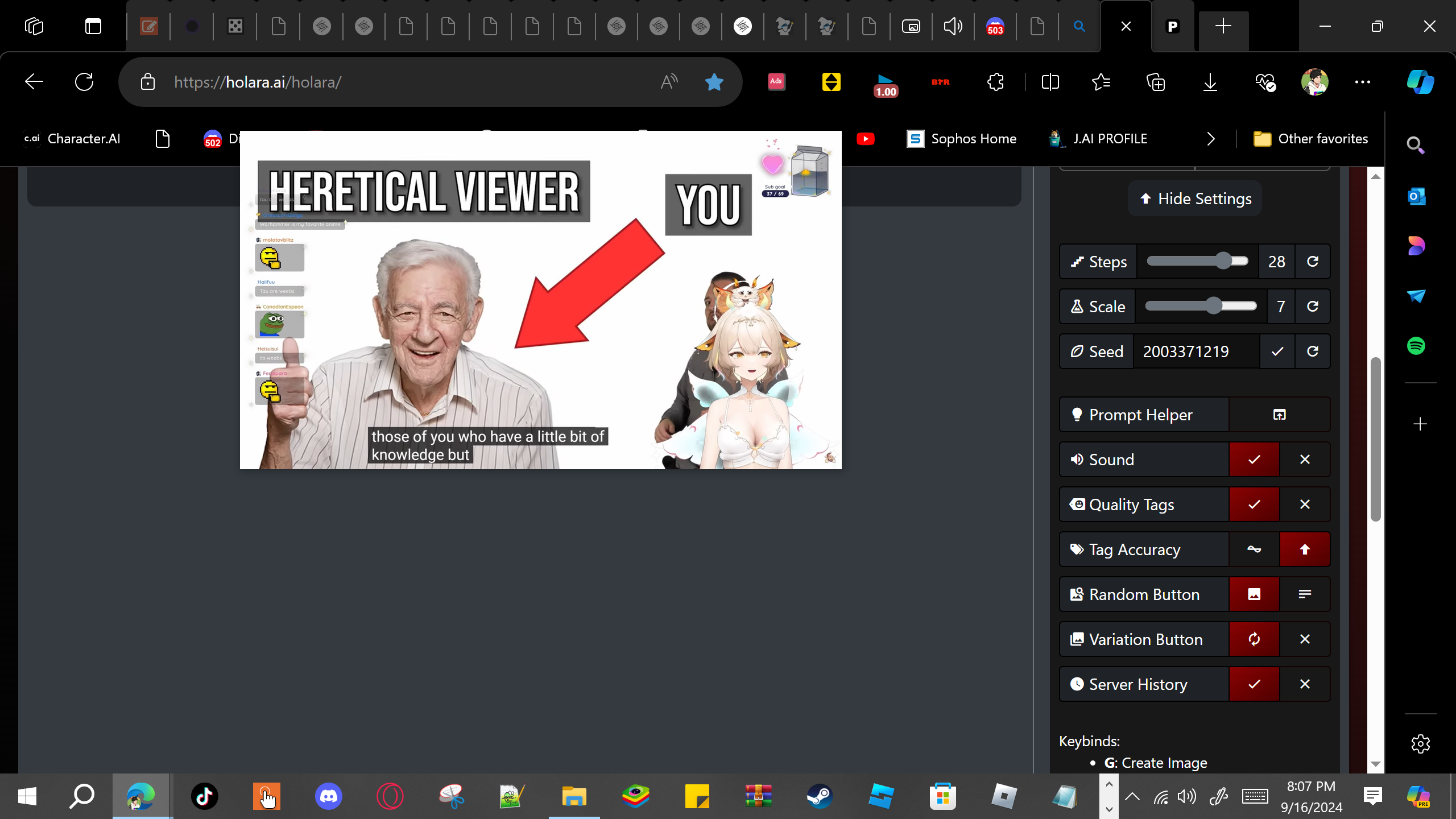Set Random Button to text mode

click(x=1305, y=594)
